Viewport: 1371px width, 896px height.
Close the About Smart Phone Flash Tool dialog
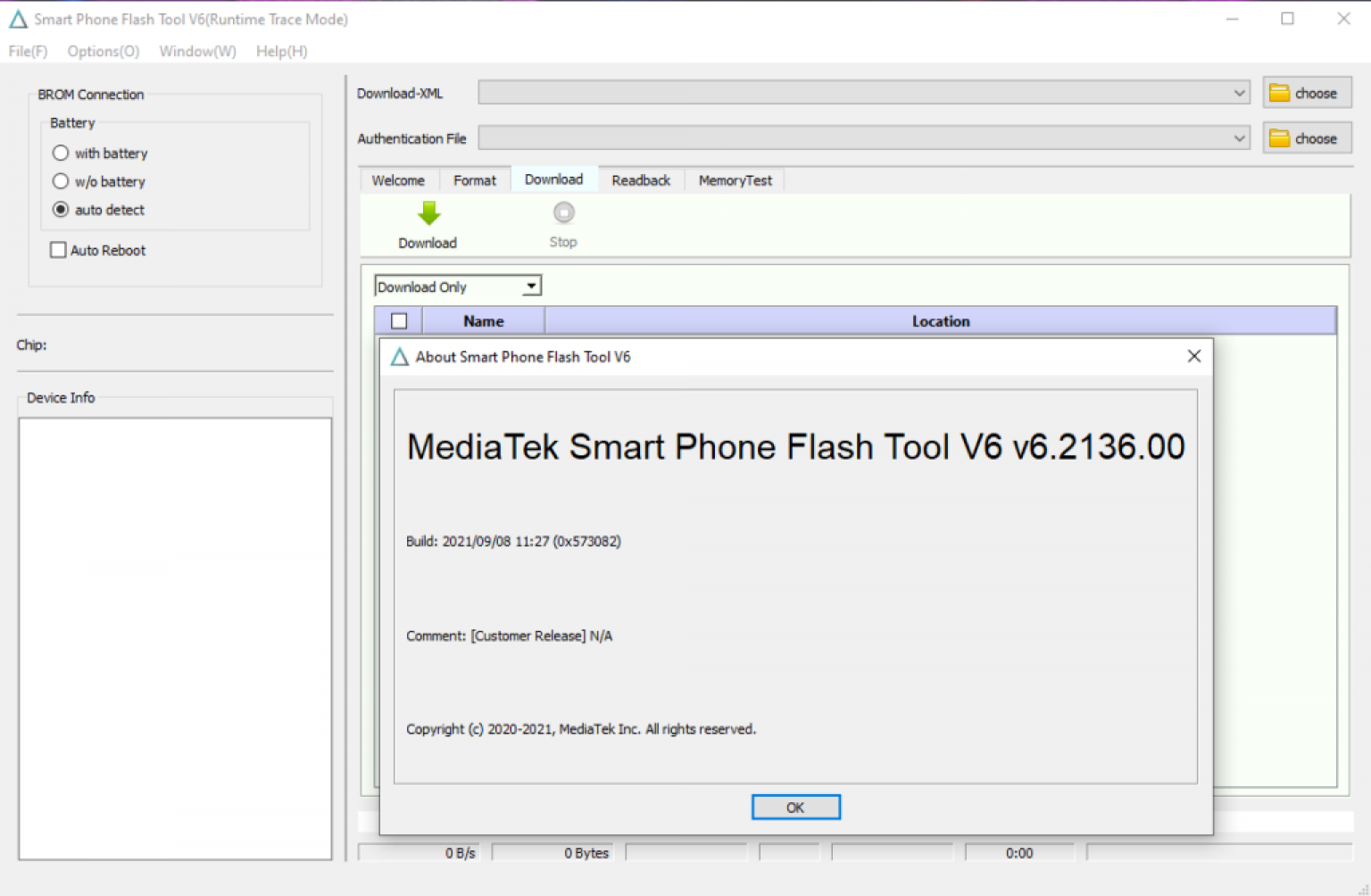pos(1193,355)
